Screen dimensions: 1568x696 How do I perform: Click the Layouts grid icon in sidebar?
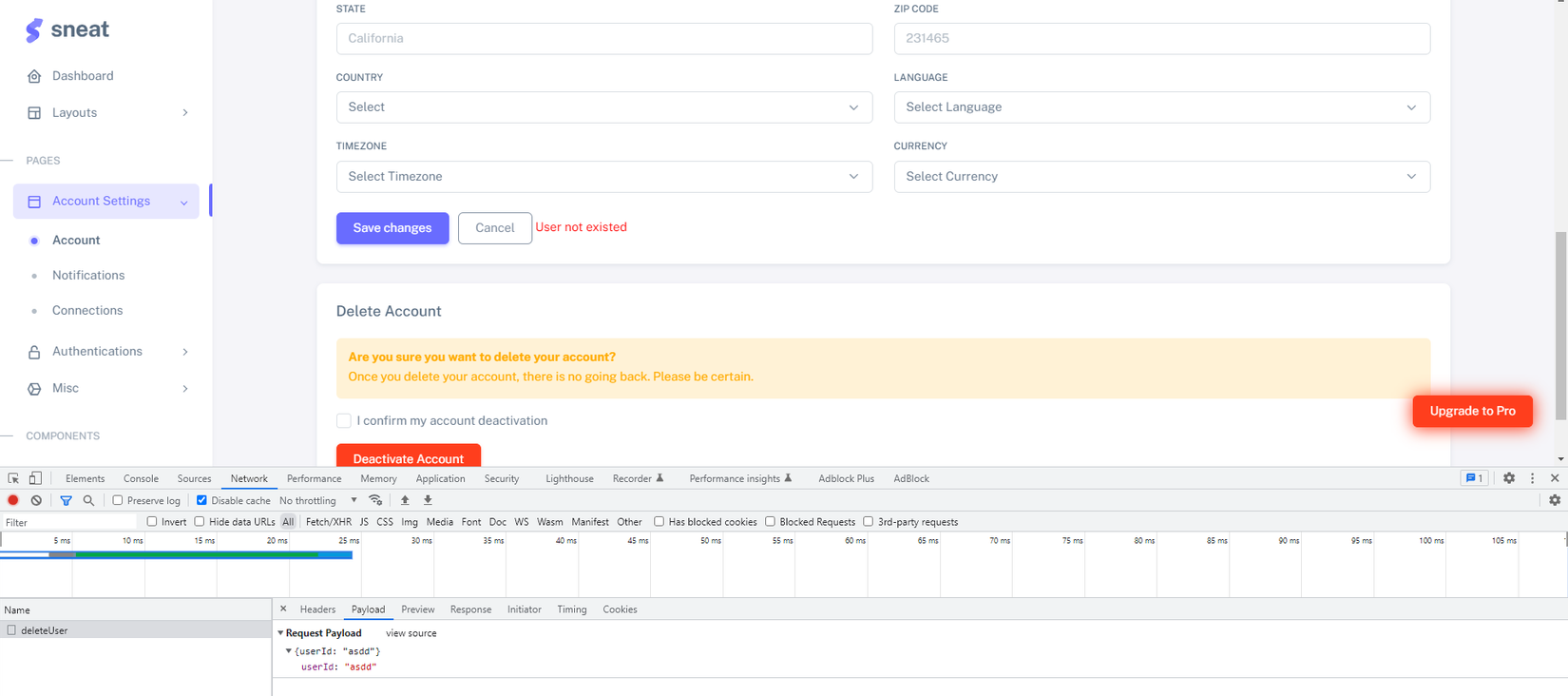34,113
